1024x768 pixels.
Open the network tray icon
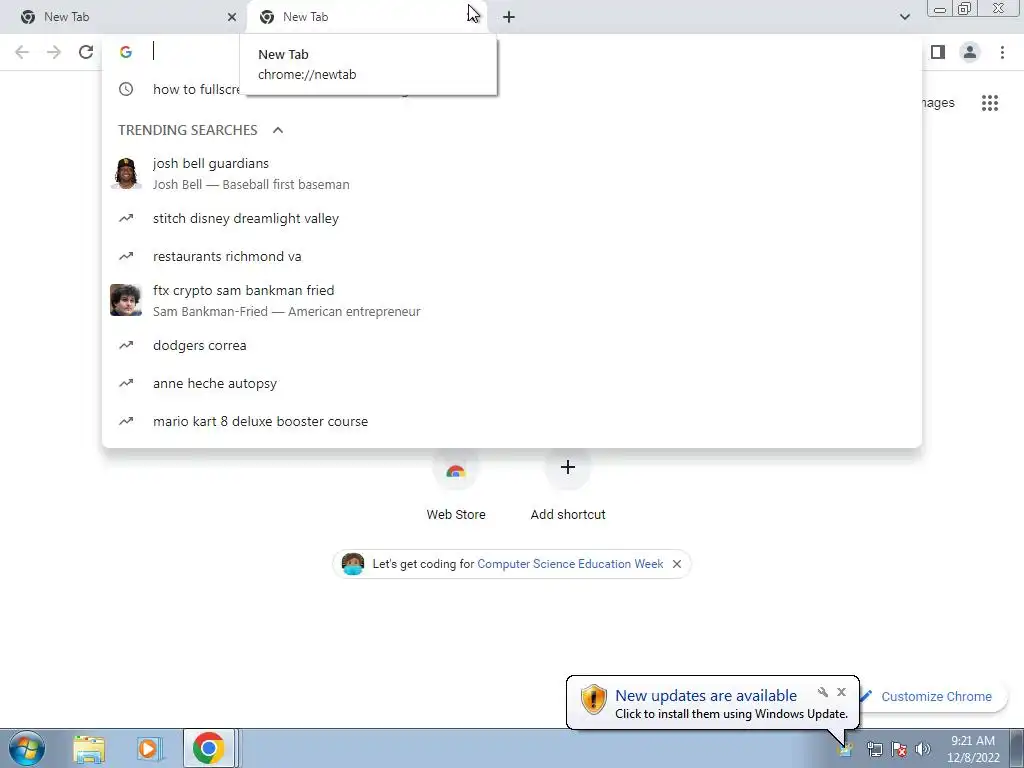[874, 750]
